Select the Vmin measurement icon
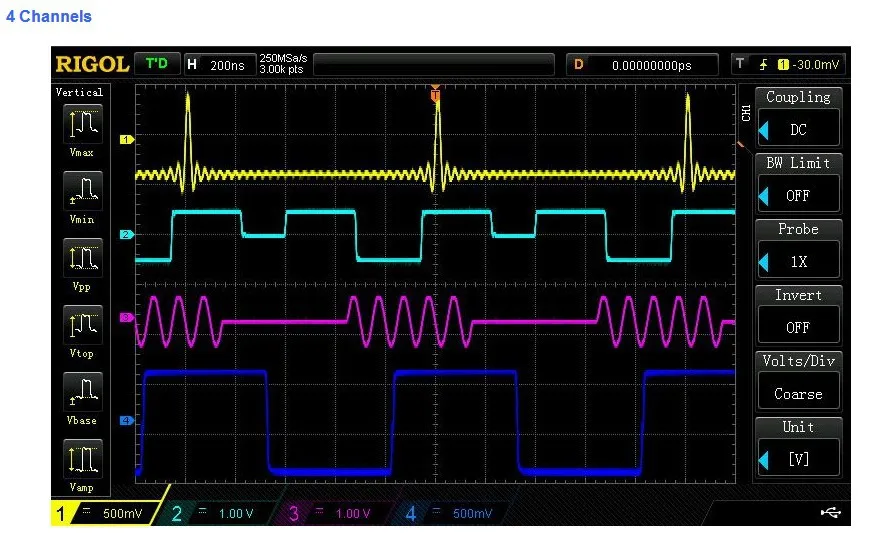872x533 pixels. (x=83, y=191)
